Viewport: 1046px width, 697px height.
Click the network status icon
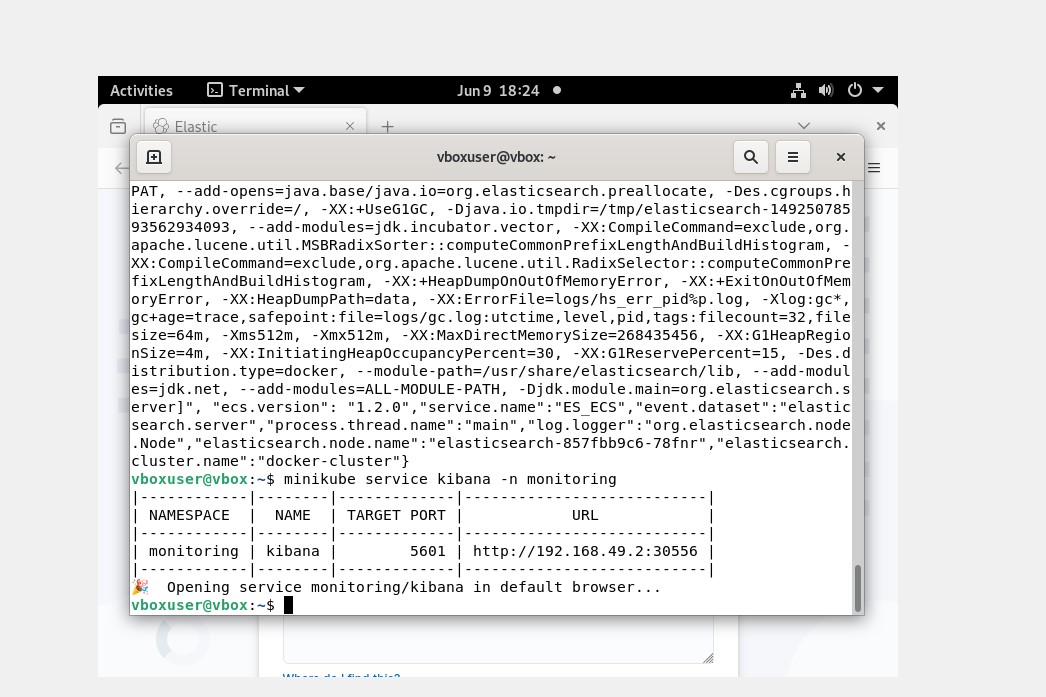(x=798, y=90)
